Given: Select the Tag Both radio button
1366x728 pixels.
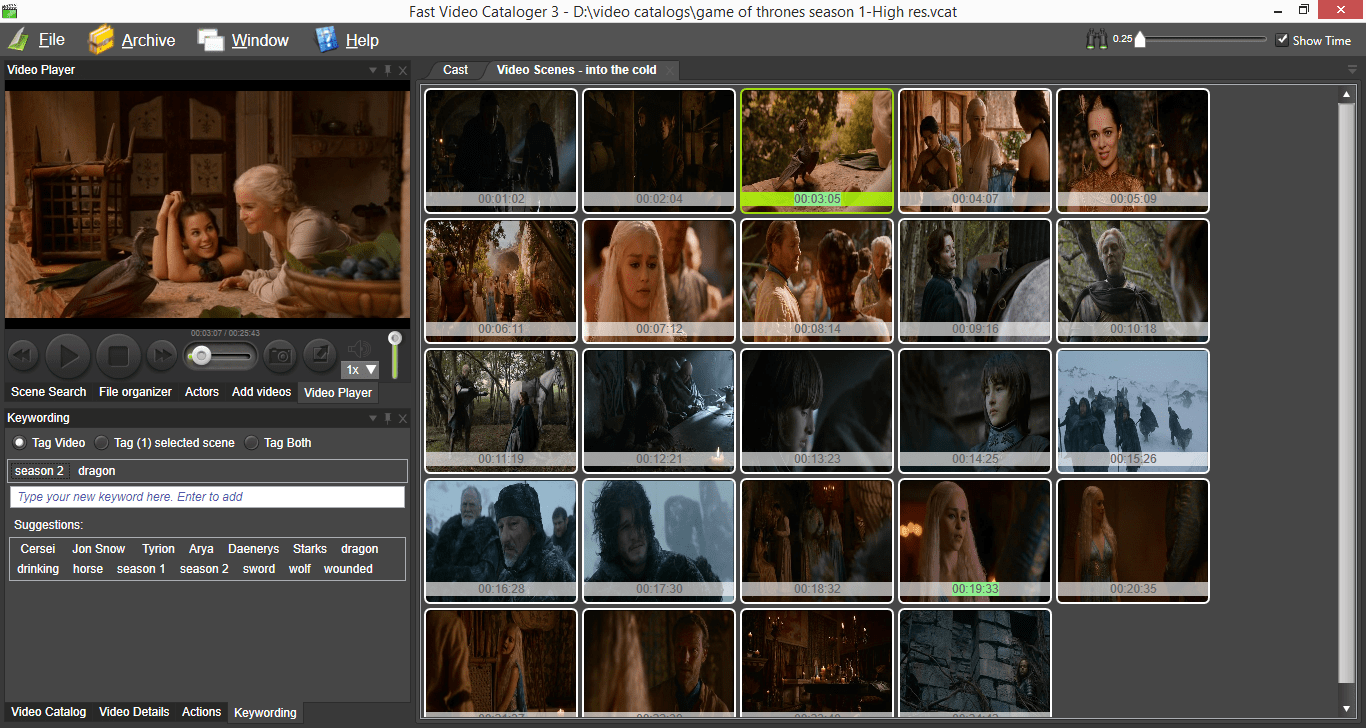Looking at the screenshot, I should [x=251, y=443].
